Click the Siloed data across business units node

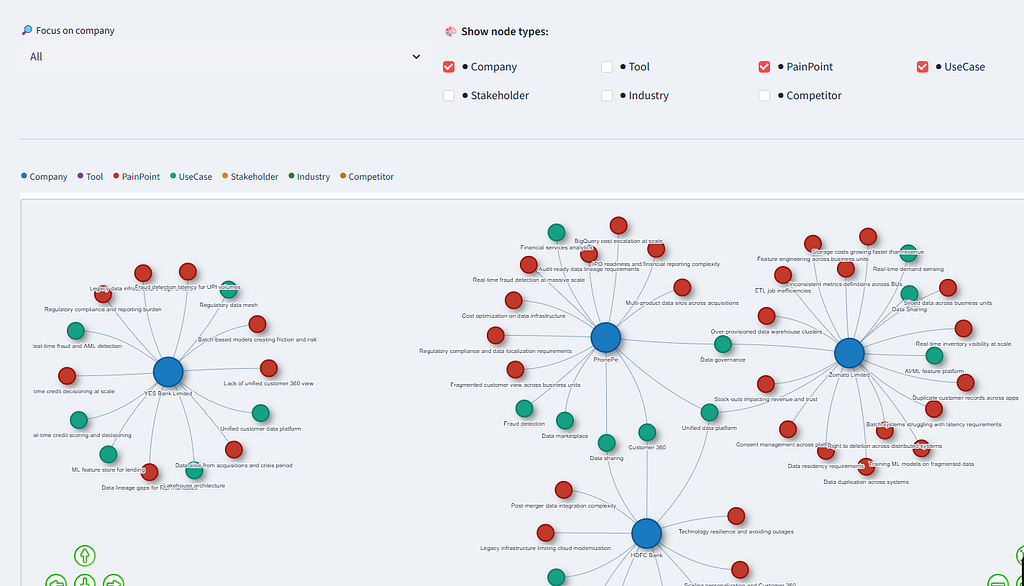(x=948, y=287)
